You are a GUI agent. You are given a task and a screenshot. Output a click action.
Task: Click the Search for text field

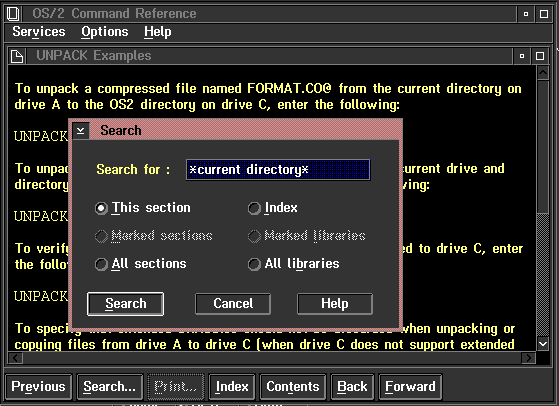click(278, 170)
